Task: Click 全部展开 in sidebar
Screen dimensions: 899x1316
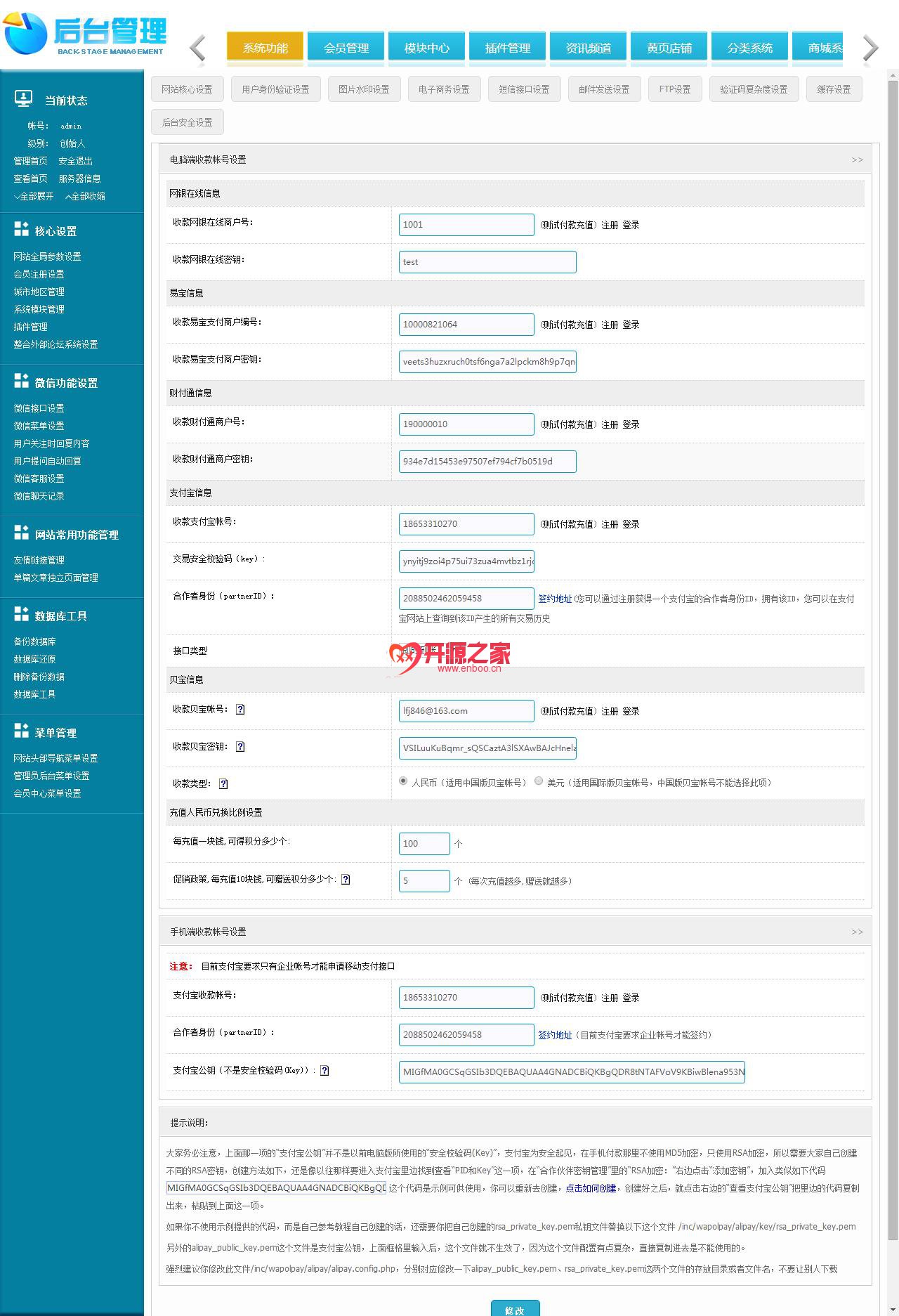Action: click(34, 197)
